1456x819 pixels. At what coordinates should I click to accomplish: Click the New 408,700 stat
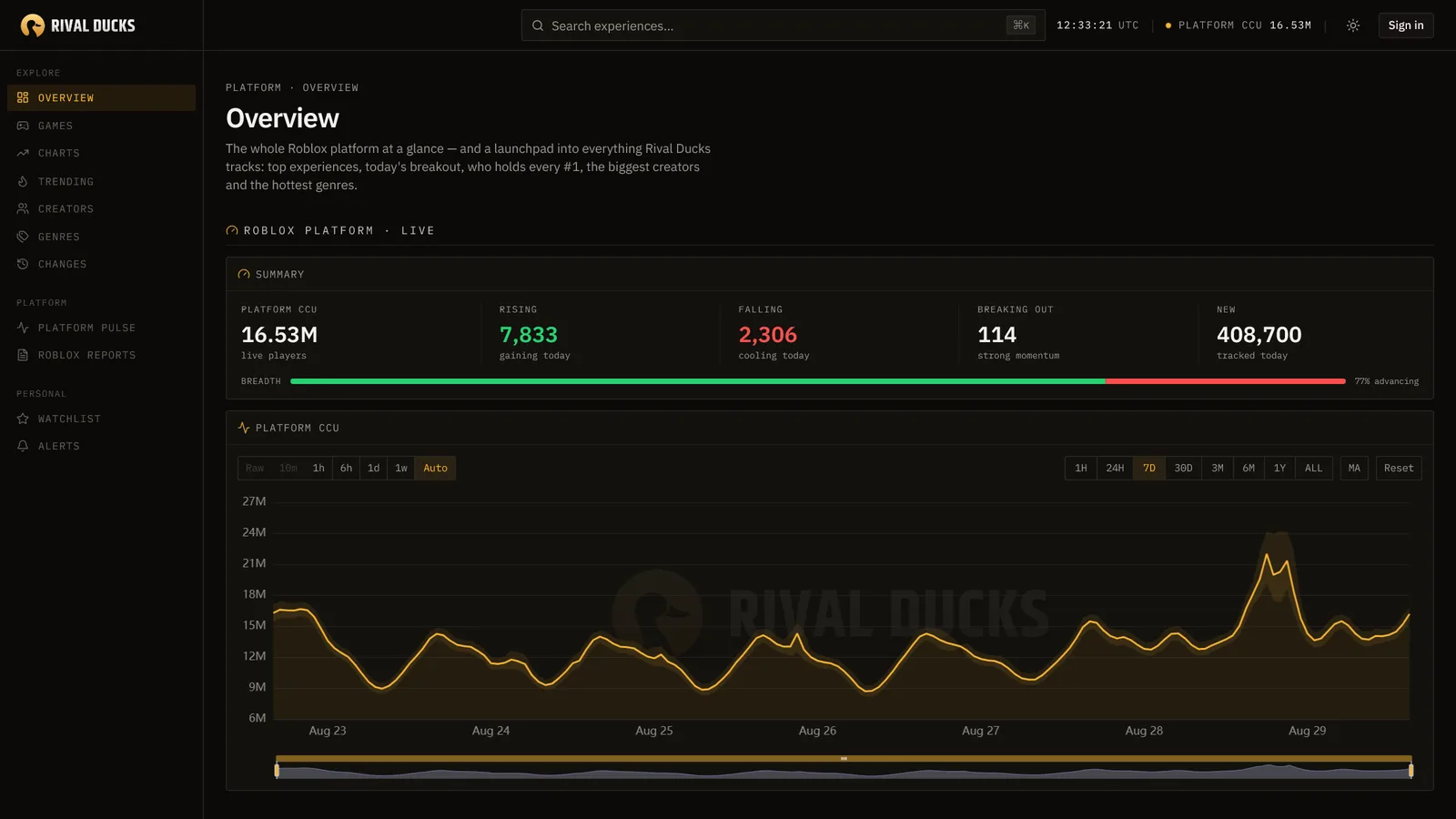pyautogui.click(x=1259, y=333)
